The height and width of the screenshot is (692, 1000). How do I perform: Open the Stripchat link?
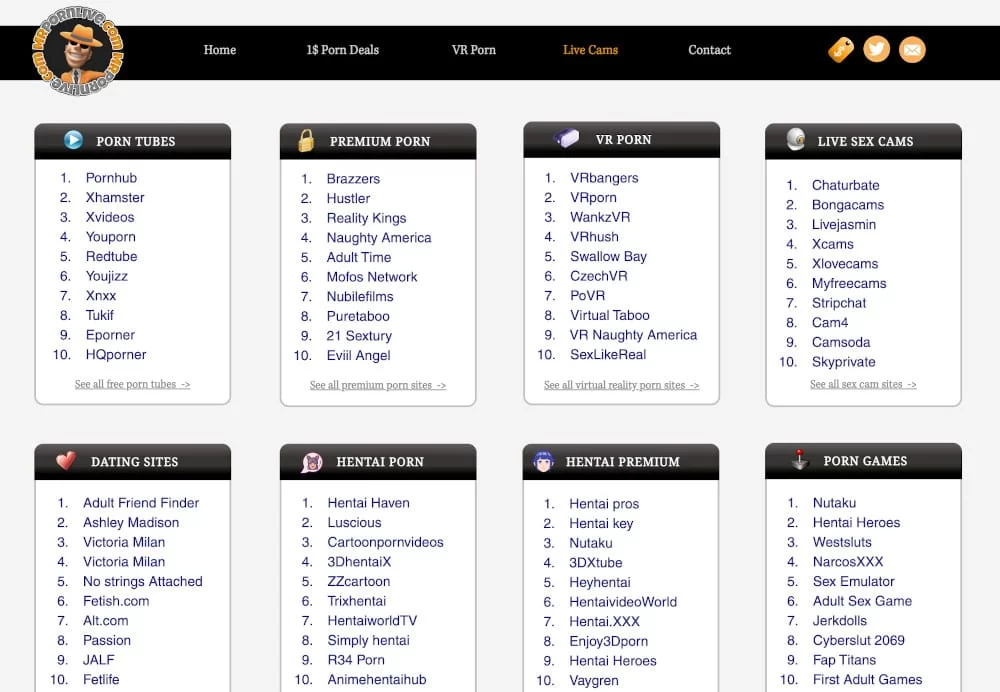pyautogui.click(x=839, y=303)
